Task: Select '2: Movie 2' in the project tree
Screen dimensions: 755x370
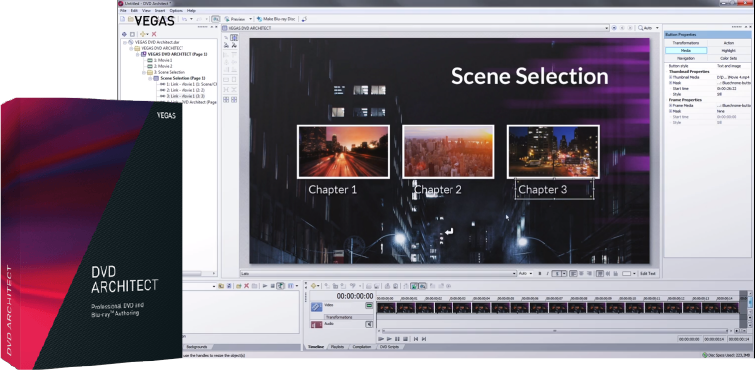Action: click(163, 66)
